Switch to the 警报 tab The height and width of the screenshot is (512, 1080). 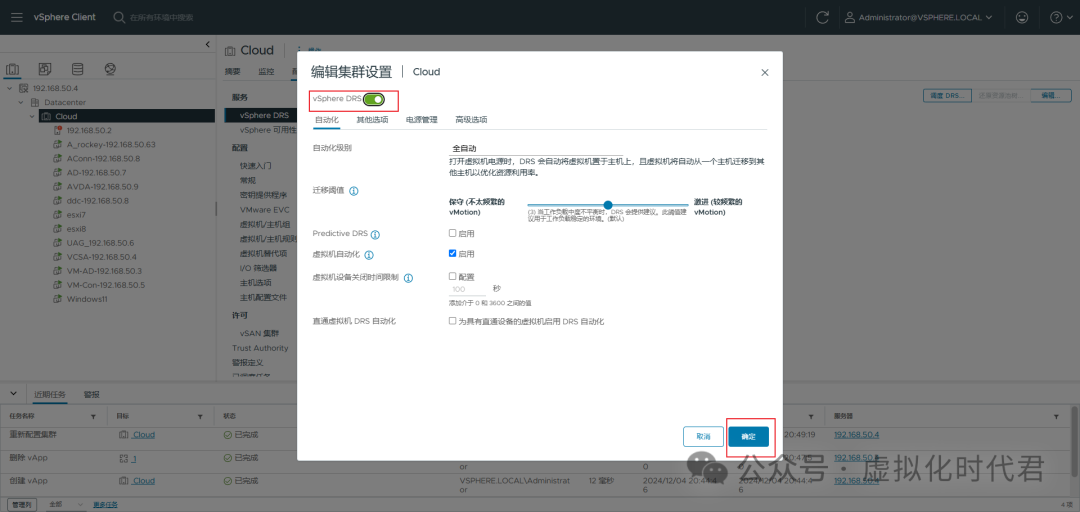pyautogui.click(x=92, y=395)
